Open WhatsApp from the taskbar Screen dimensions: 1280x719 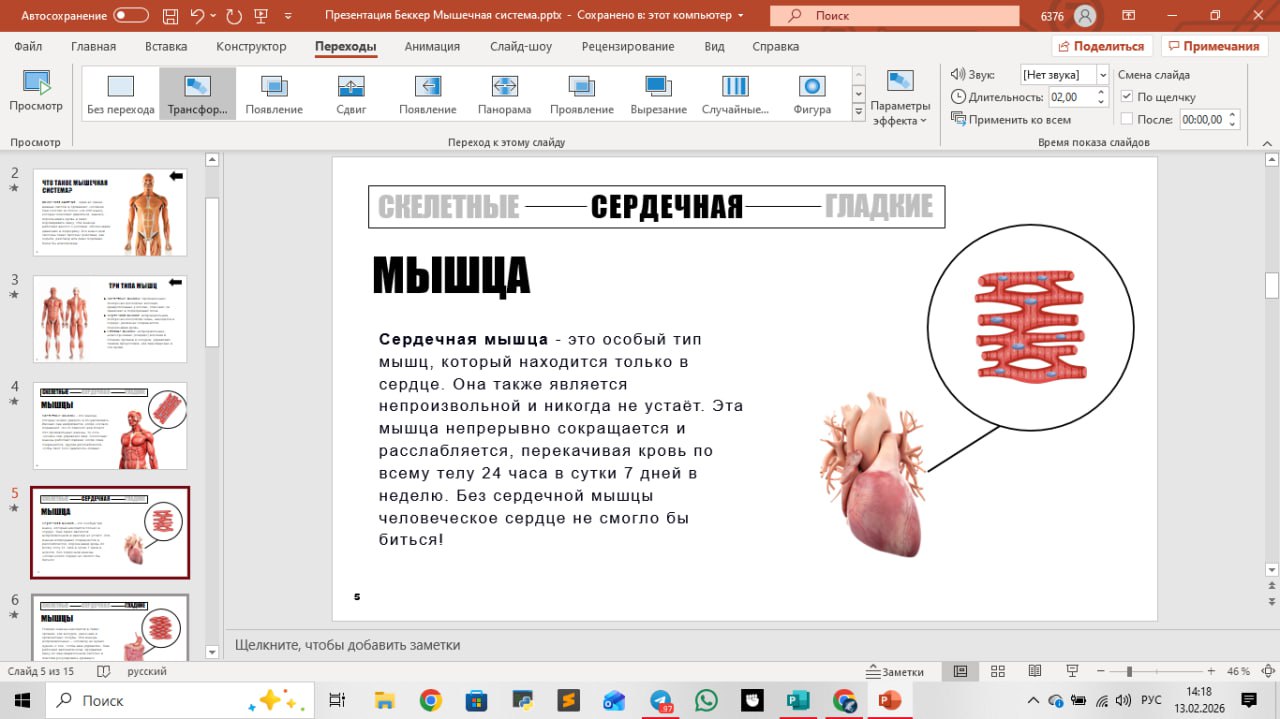point(706,701)
